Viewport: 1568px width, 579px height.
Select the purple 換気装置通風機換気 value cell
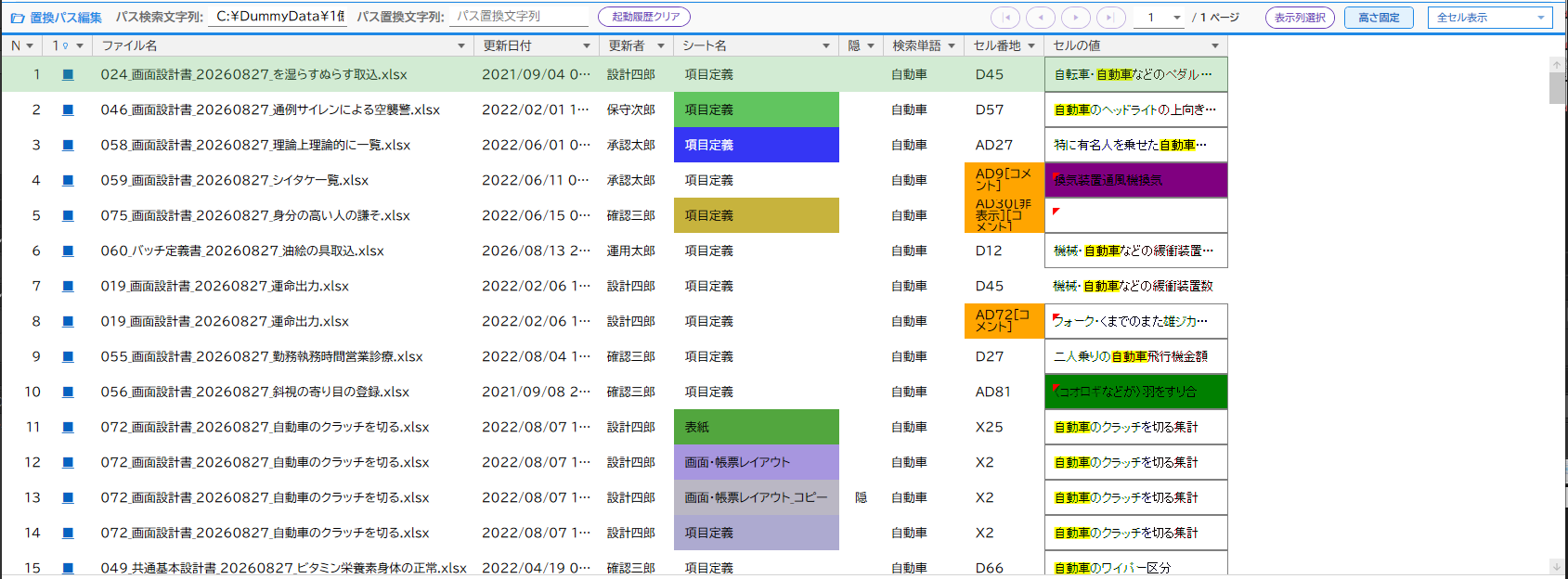click(x=1136, y=180)
